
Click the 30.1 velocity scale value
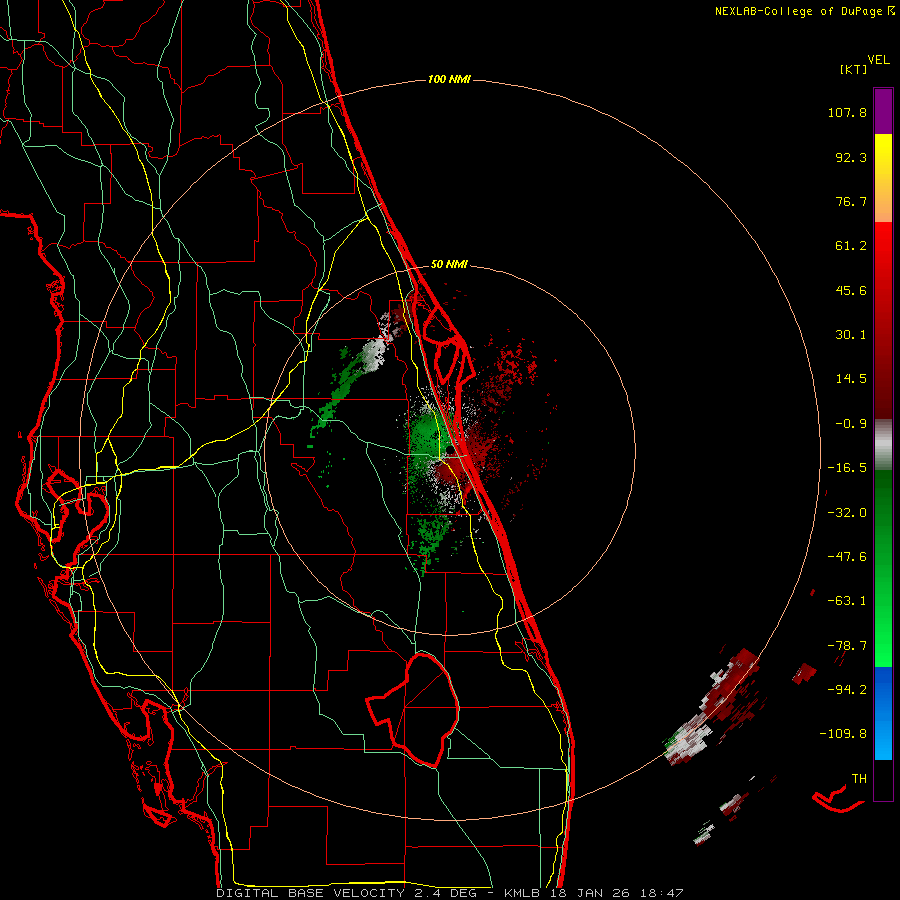851,335
